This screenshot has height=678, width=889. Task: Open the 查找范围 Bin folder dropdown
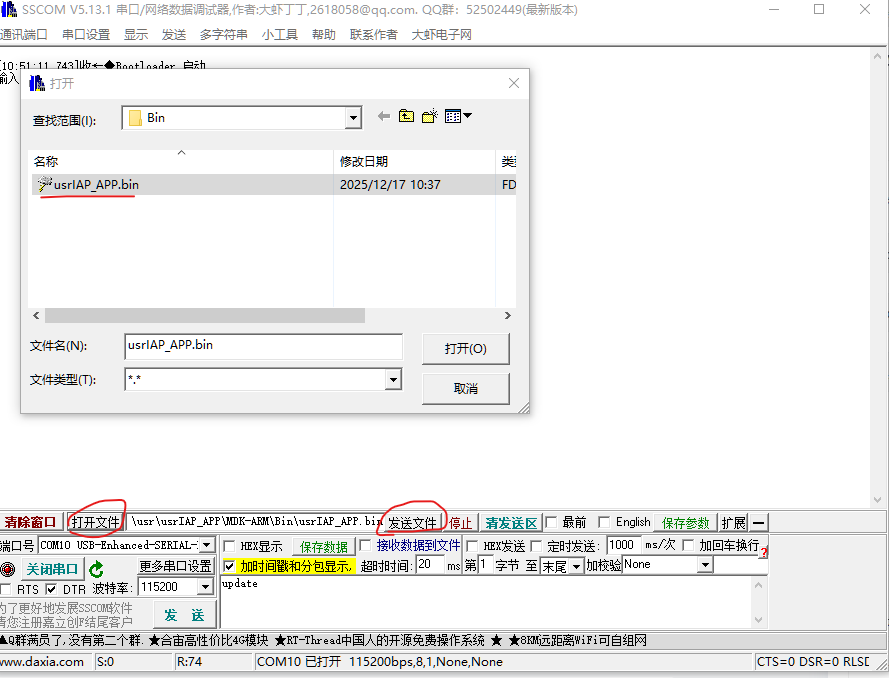(353, 118)
